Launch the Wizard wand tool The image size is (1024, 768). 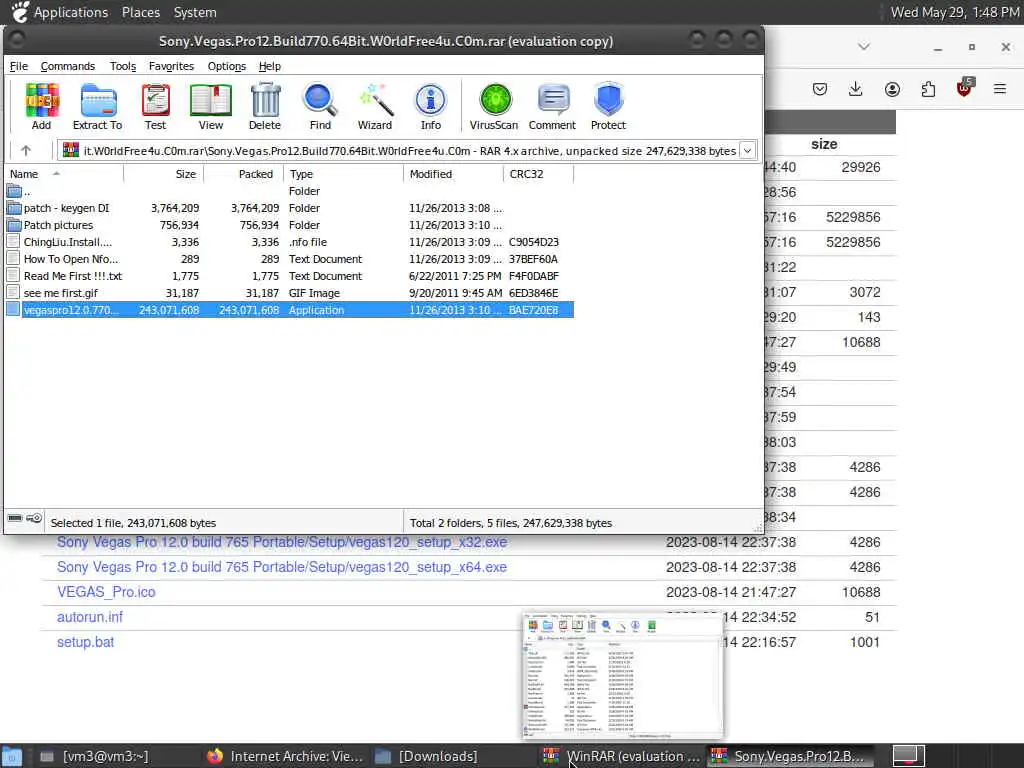(375, 106)
